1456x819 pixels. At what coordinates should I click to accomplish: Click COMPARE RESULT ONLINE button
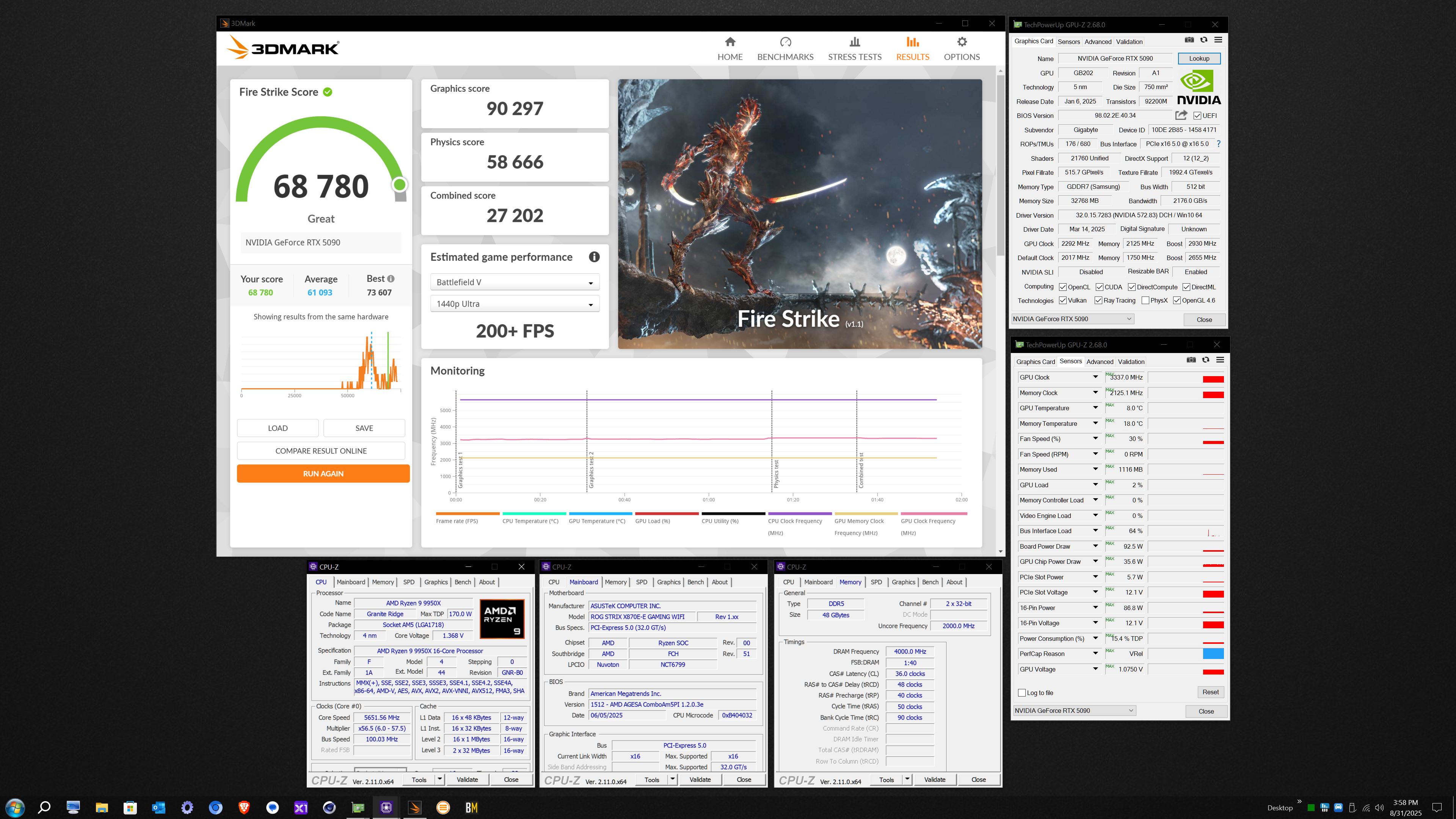320,451
